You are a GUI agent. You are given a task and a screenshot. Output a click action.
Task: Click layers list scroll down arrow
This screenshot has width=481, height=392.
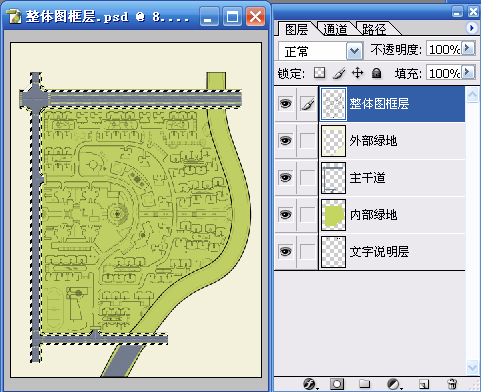[472, 367]
